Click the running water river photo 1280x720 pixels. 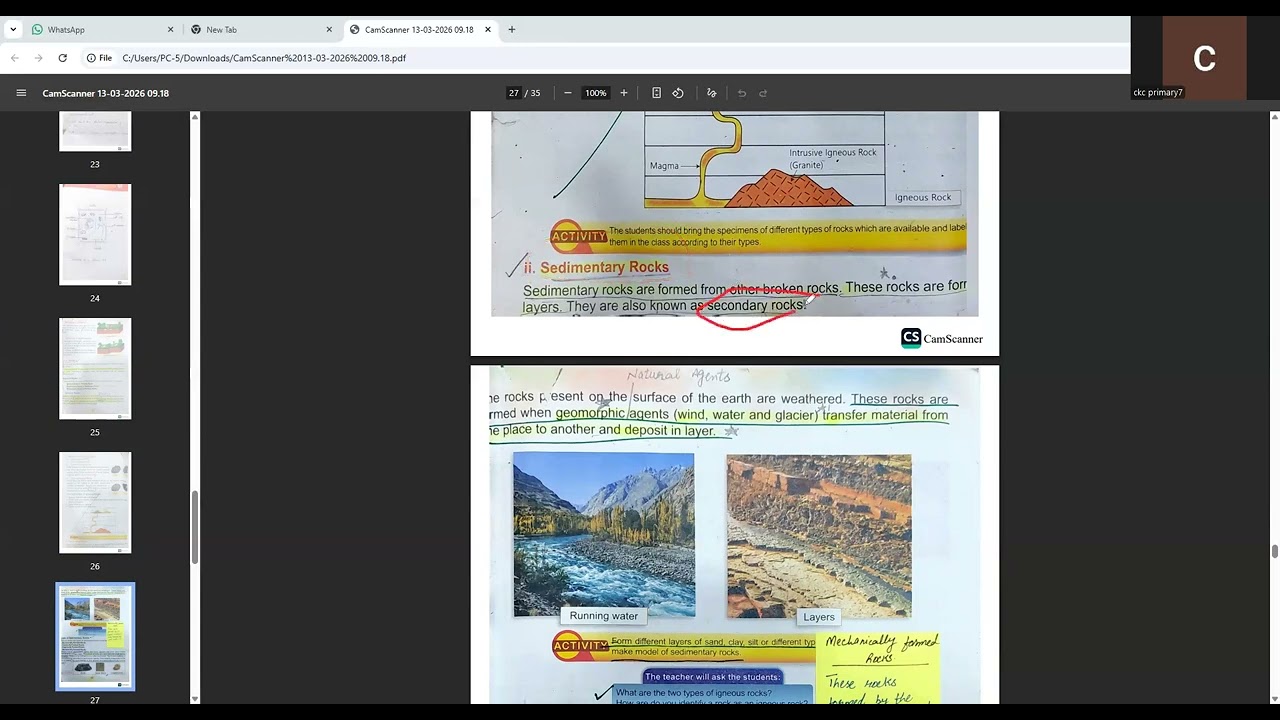603,535
